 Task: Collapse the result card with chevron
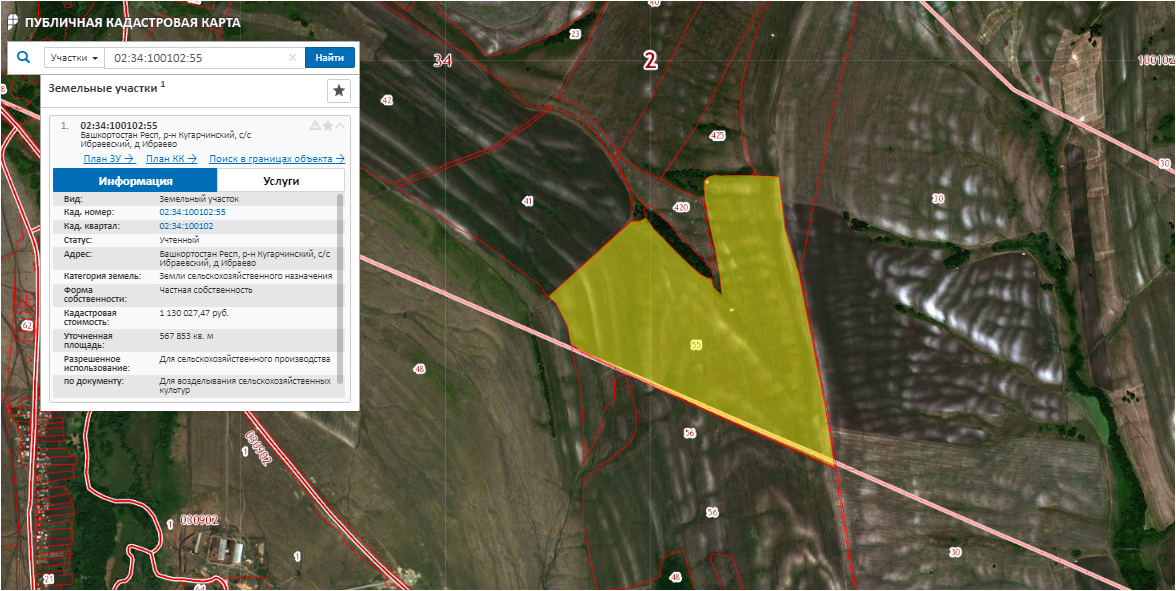[x=340, y=126]
